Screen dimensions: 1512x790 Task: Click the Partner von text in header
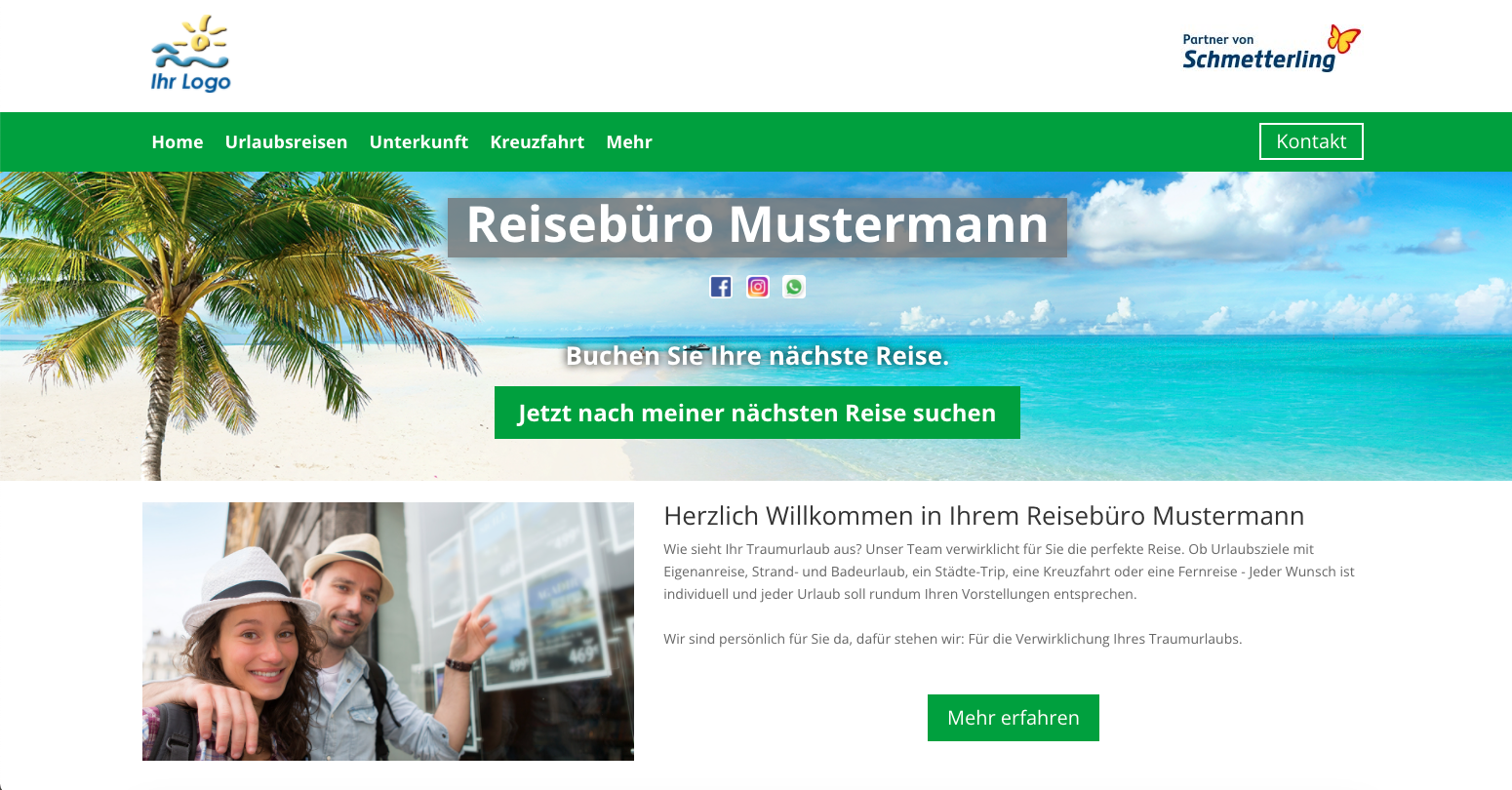[1218, 40]
